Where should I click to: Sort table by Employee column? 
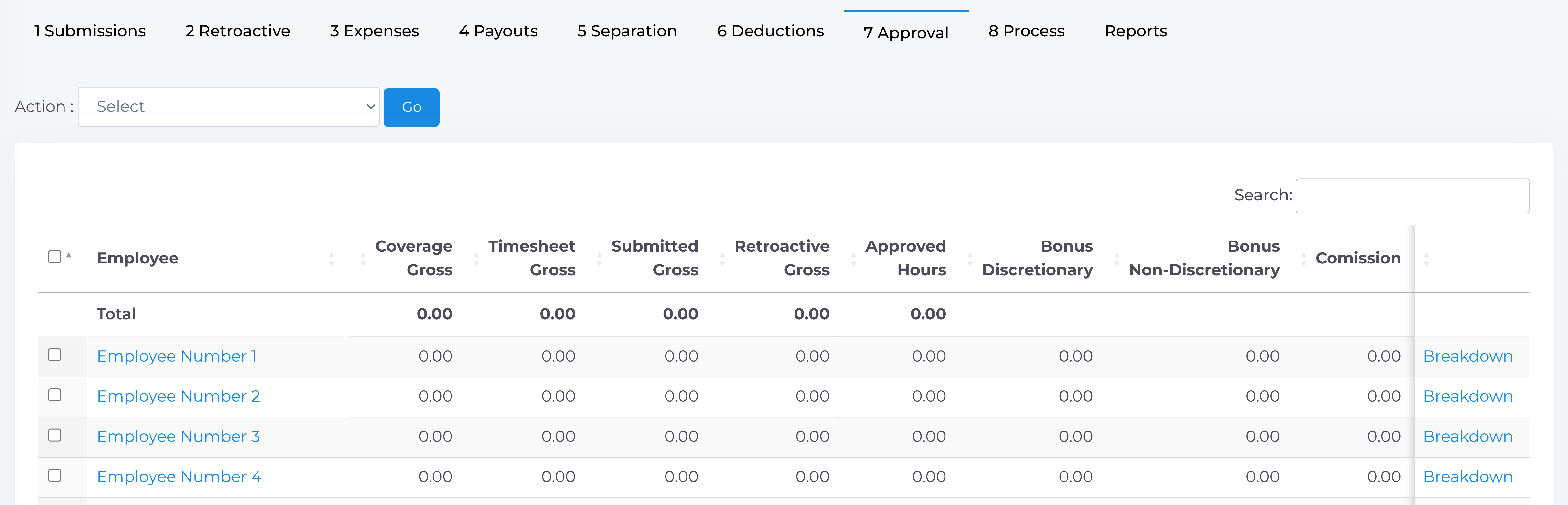(x=138, y=258)
